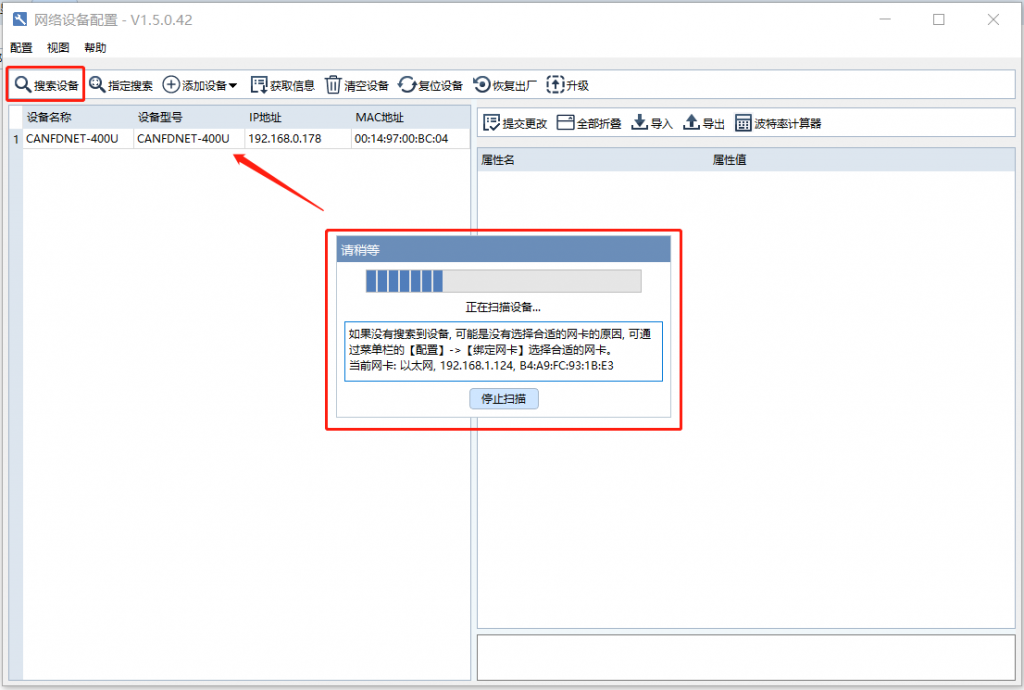Click the 导出 export icon
The width and height of the screenshot is (1024, 690).
click(691, 122)
